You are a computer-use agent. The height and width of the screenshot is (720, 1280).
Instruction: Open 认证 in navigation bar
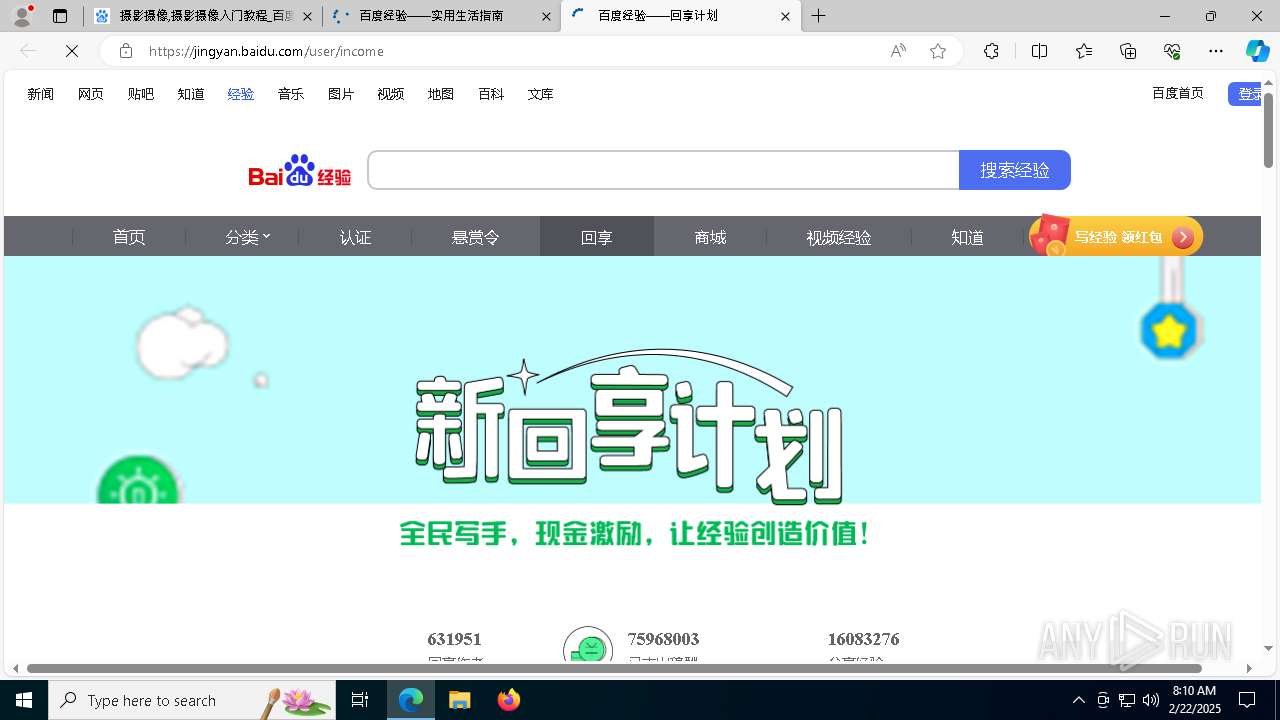click(355, 237)
